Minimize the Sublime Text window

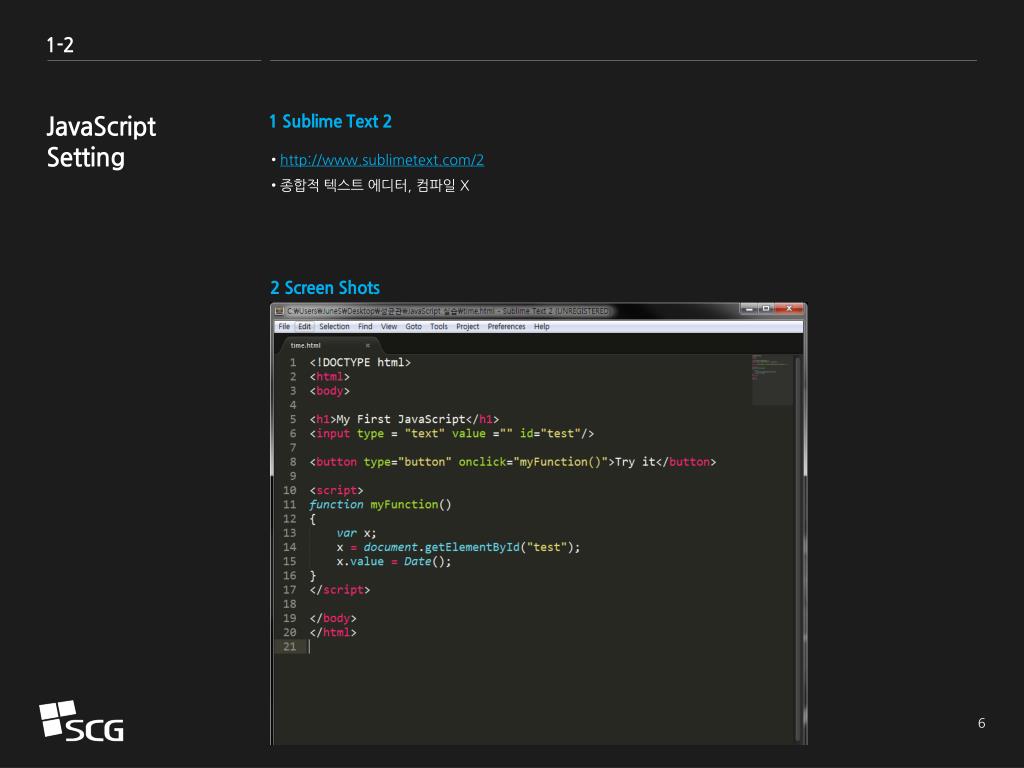click(749, 308)
